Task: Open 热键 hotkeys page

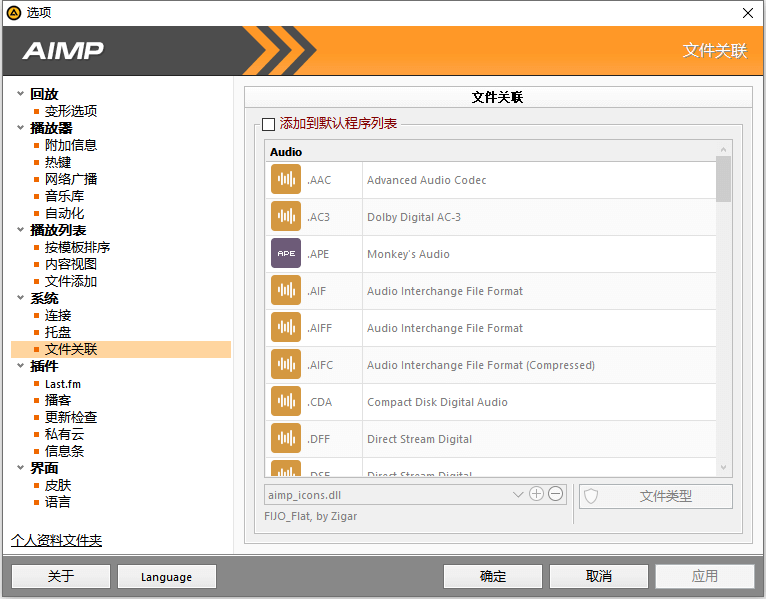Action: [58, 162]
